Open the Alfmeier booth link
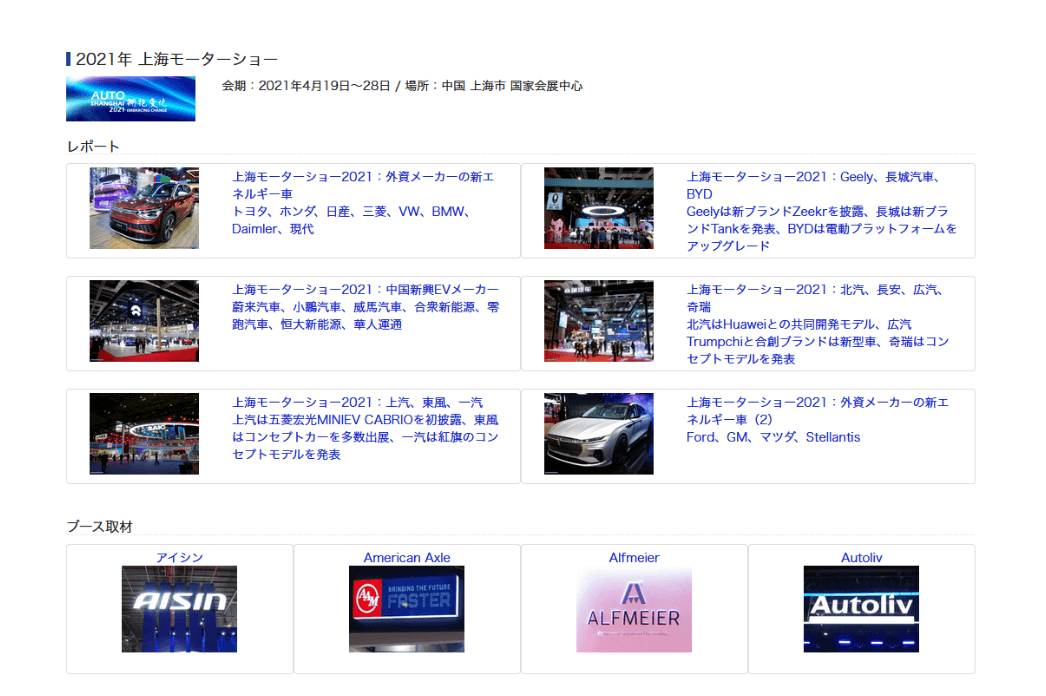 pos(634,557)
